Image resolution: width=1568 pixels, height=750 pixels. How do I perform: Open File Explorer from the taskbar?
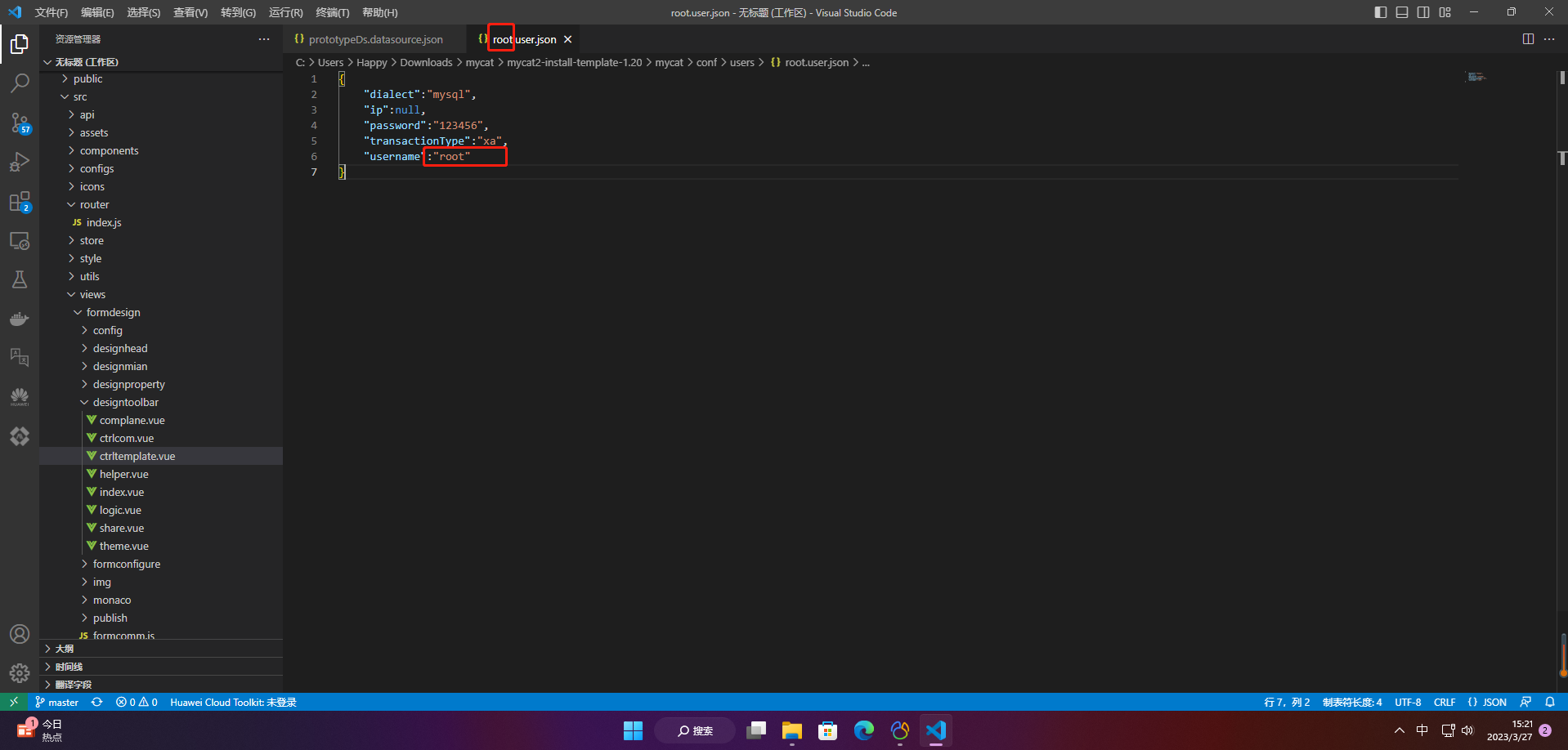791,730
